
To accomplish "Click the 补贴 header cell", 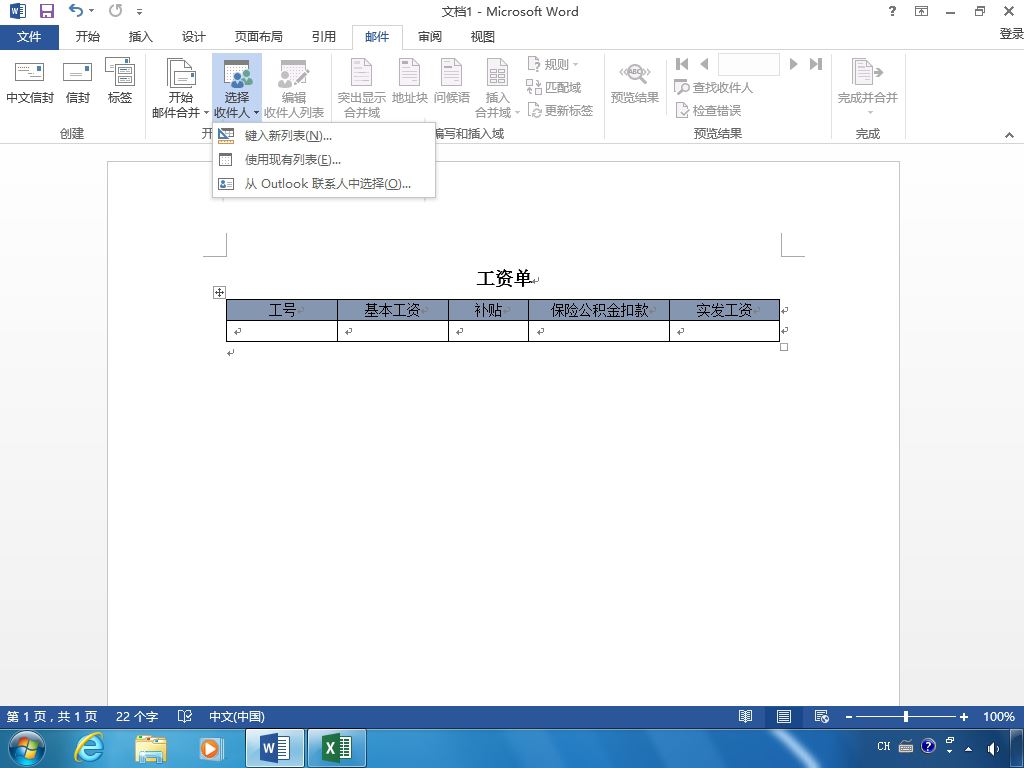I will pos(488,310).
